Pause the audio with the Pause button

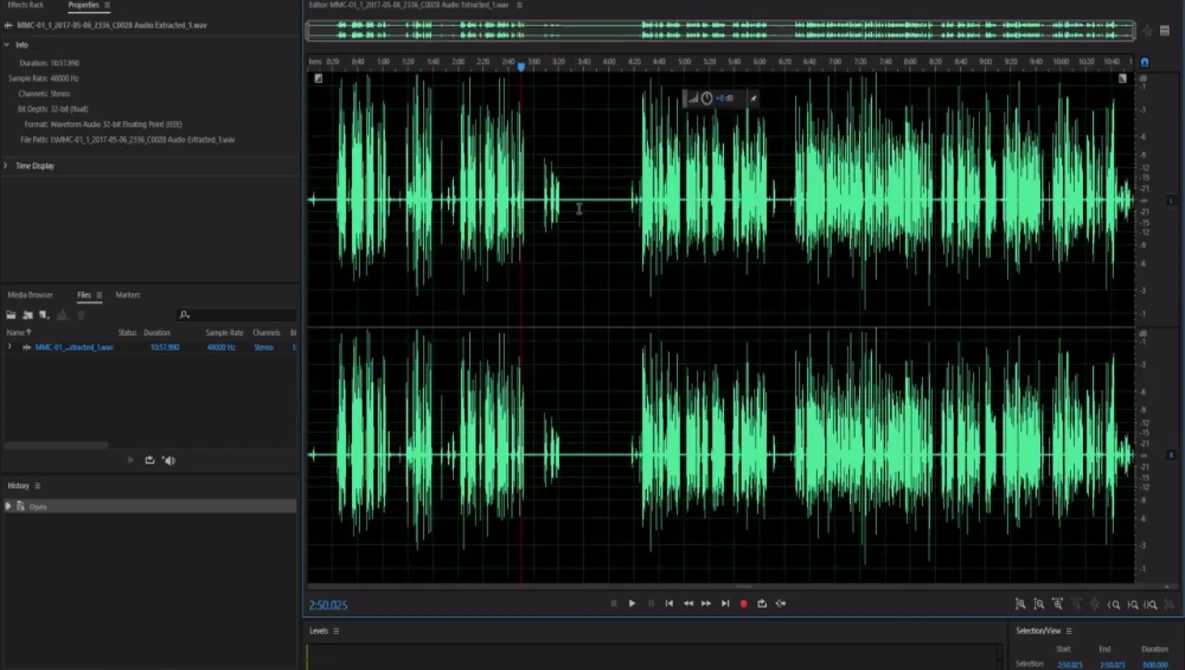click(651, 604)
